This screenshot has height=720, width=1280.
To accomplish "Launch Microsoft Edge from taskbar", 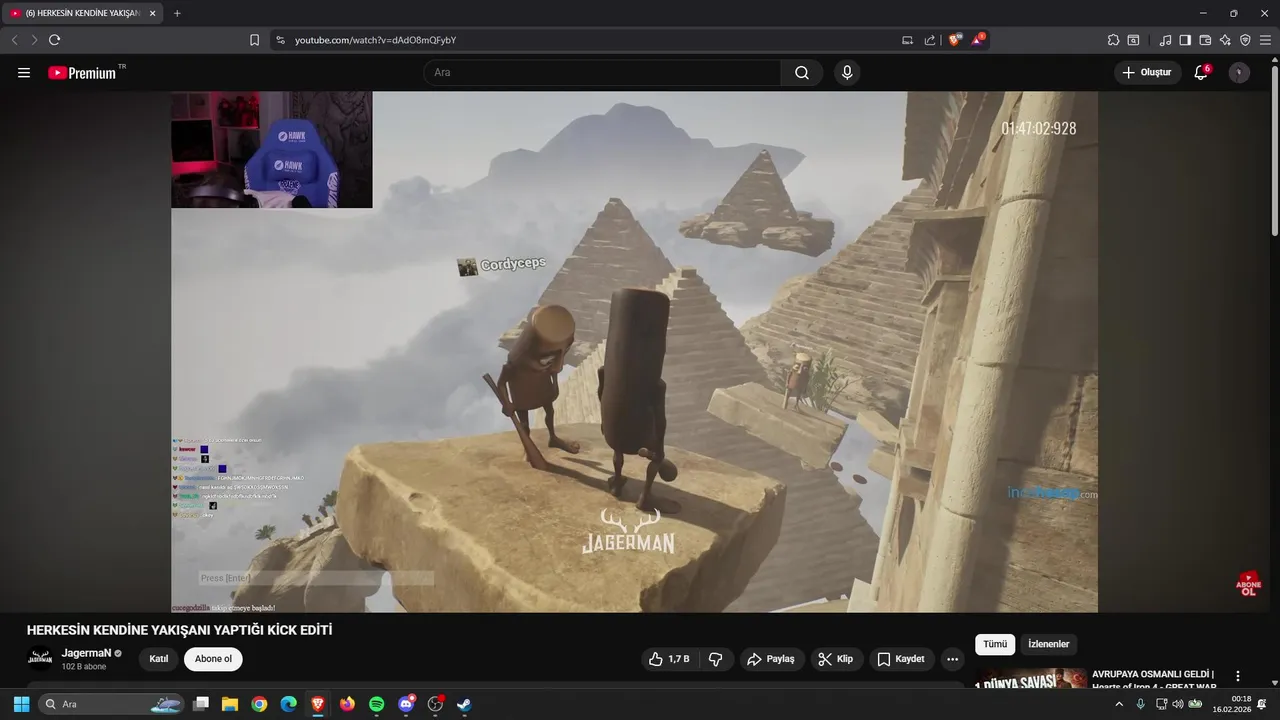I will click(288, 704).
